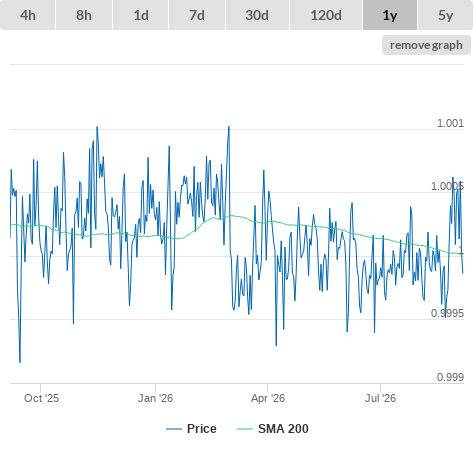Click the blue Price legend line marker
This screenshot has width=474, height=455.
(174, 429)
